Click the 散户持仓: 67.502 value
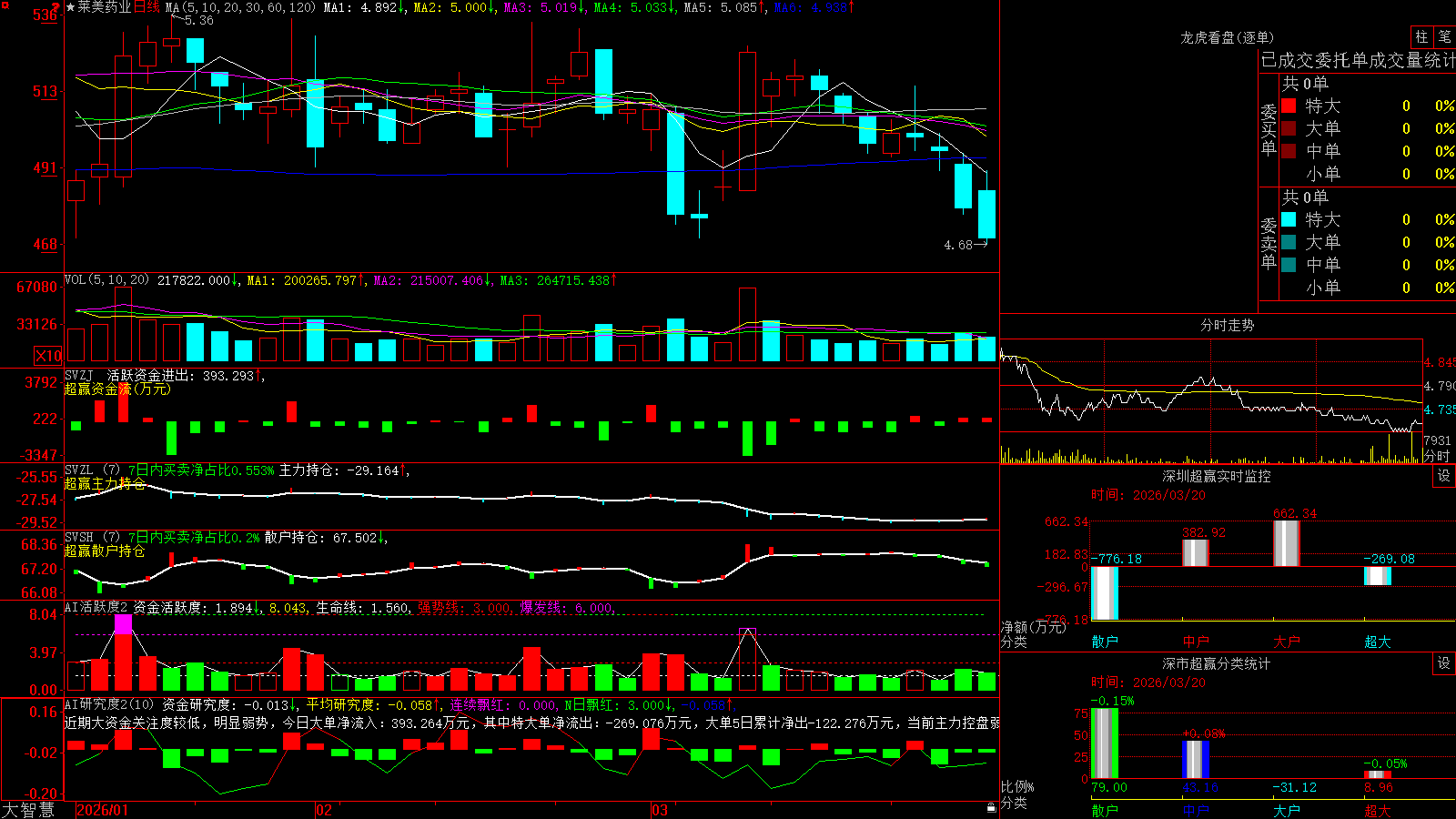Viewport: 1456px width, 819px height. (325, 538)
